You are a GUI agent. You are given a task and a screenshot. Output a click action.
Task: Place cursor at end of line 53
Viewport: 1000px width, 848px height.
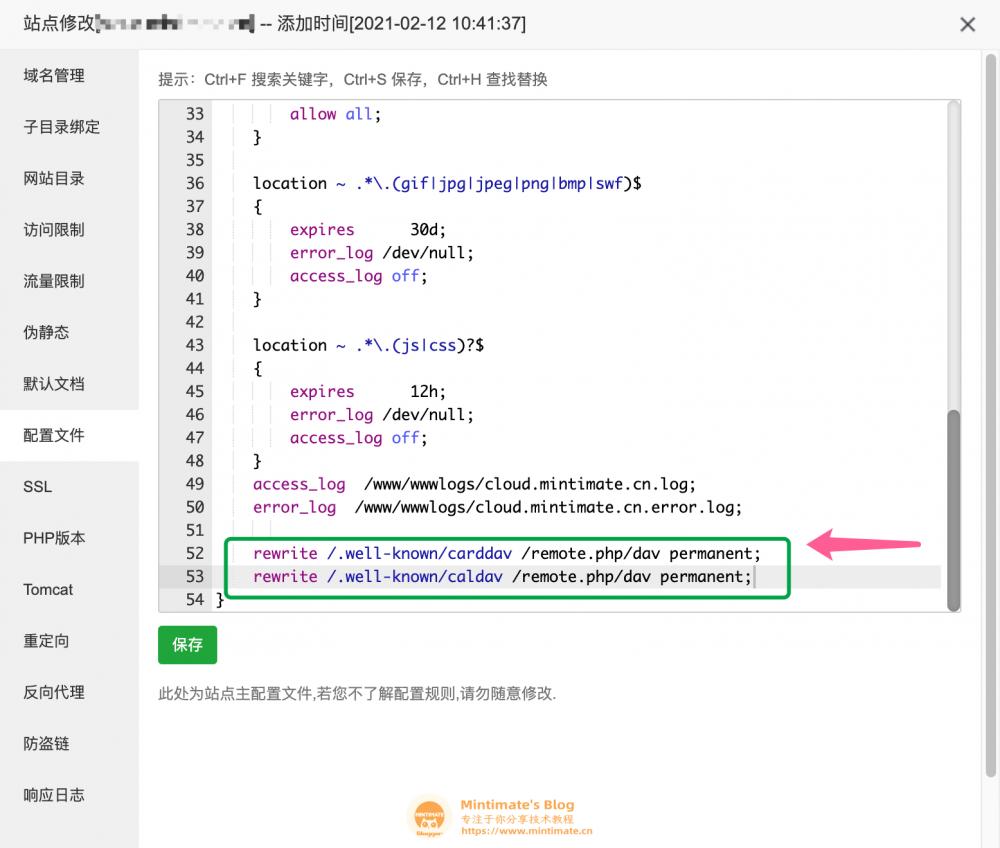(x=752, y=577)
